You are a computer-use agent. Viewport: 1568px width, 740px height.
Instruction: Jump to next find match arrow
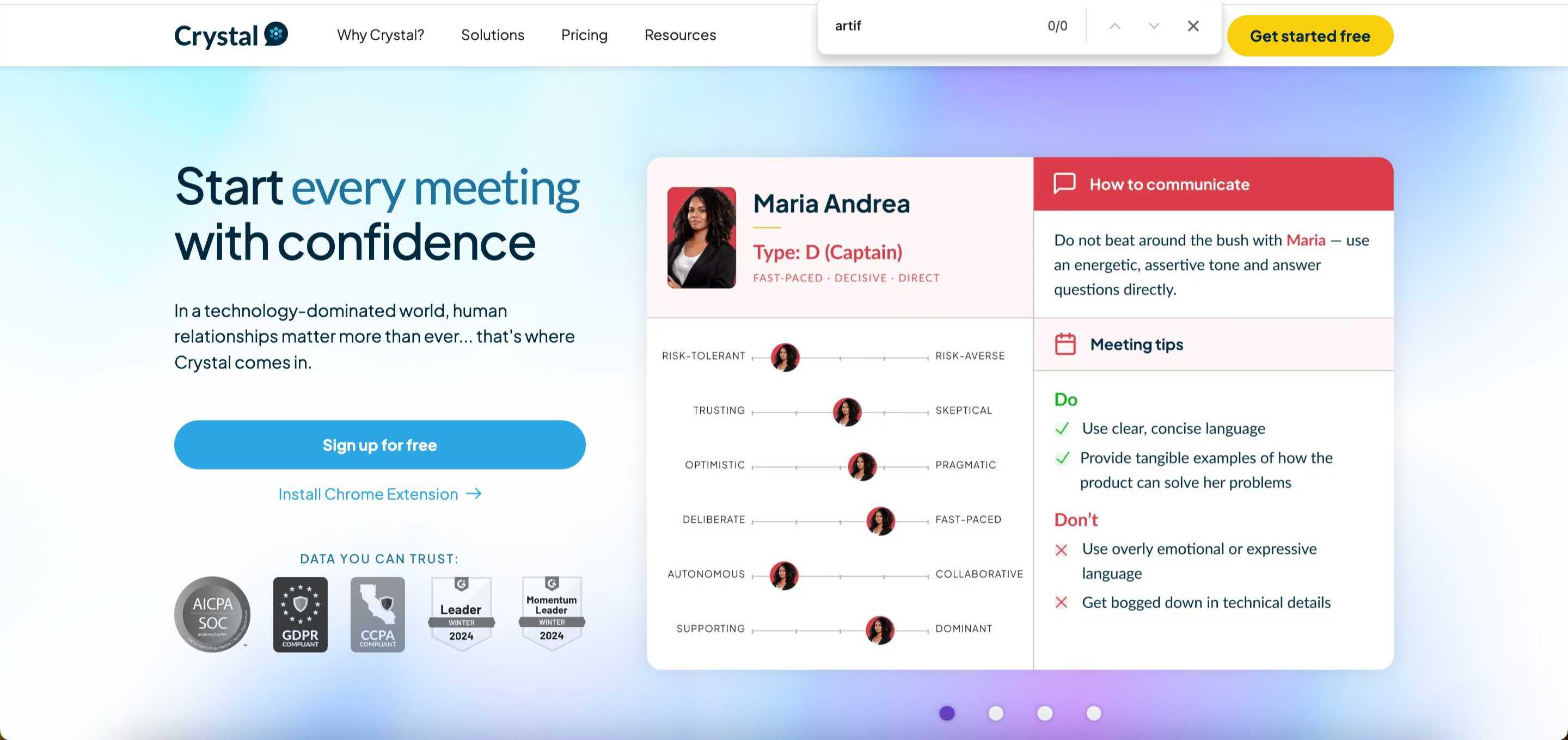click(x=1154, y=26)
